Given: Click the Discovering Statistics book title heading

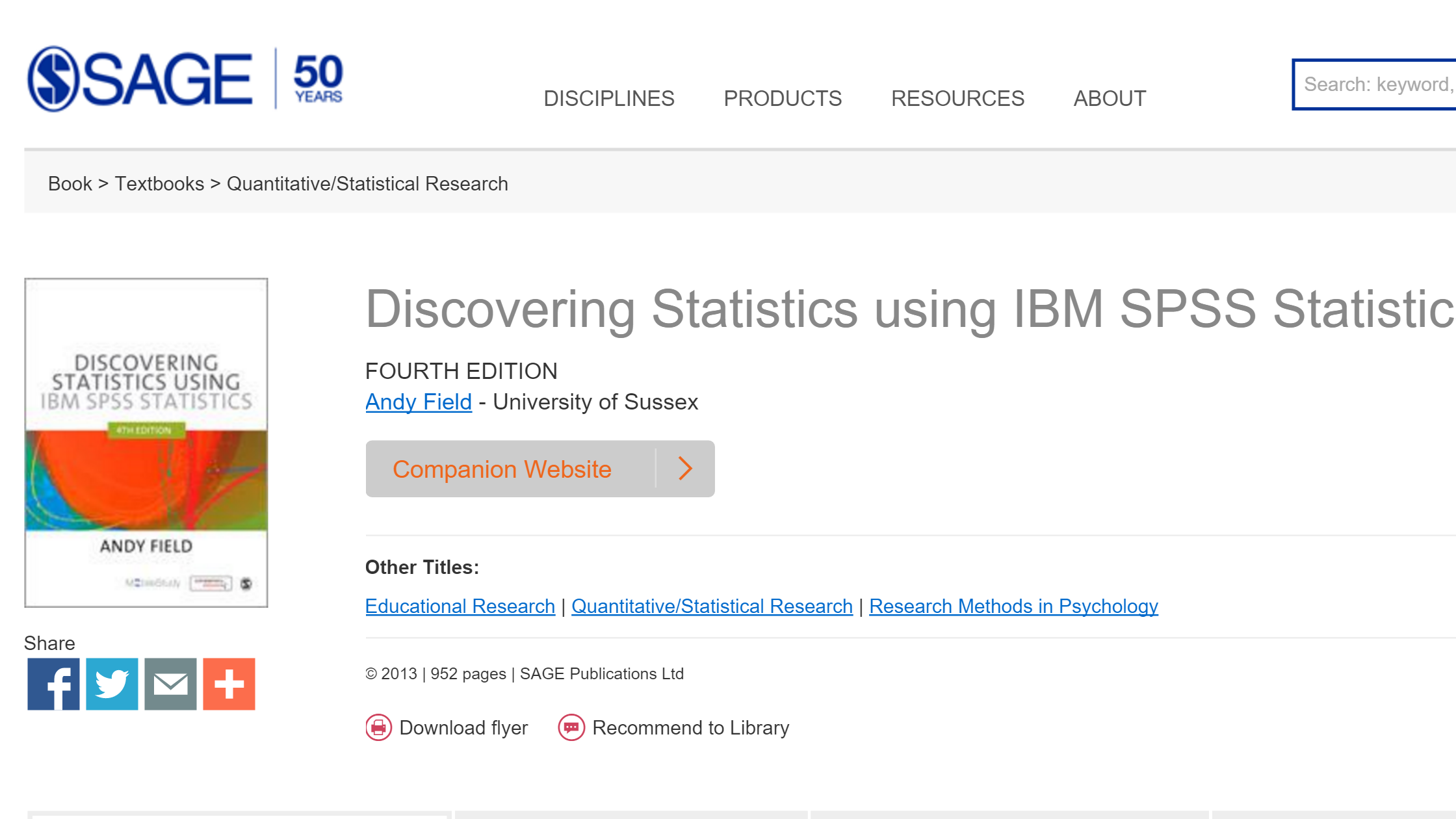Looking at the screenshot, I should pyautogui.click(x=910, y=309).
